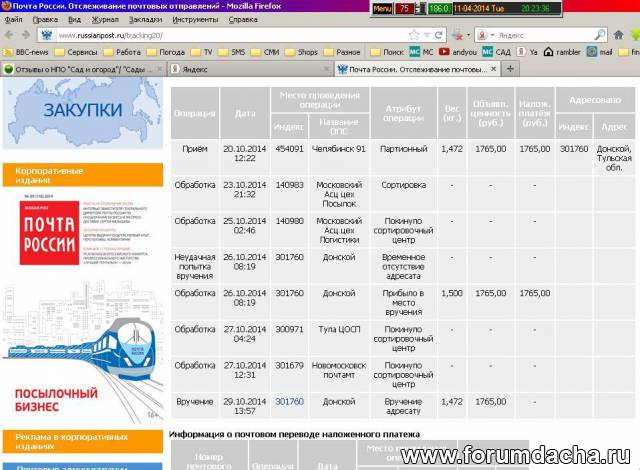Click the BBC-news bookmark
Viewport: 640px width, 470px height.
point(27,51)
